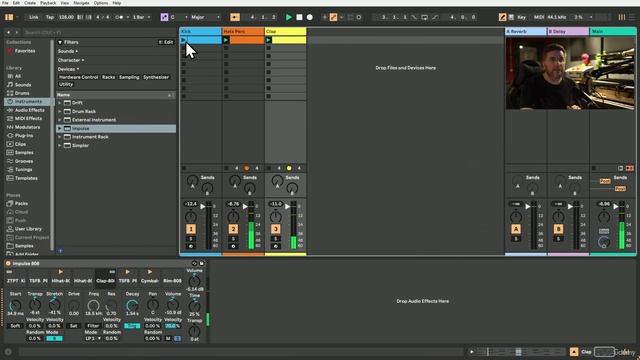Enable Key Map Mode switch
Screen dimensions: 640x360
coord(521,17)
